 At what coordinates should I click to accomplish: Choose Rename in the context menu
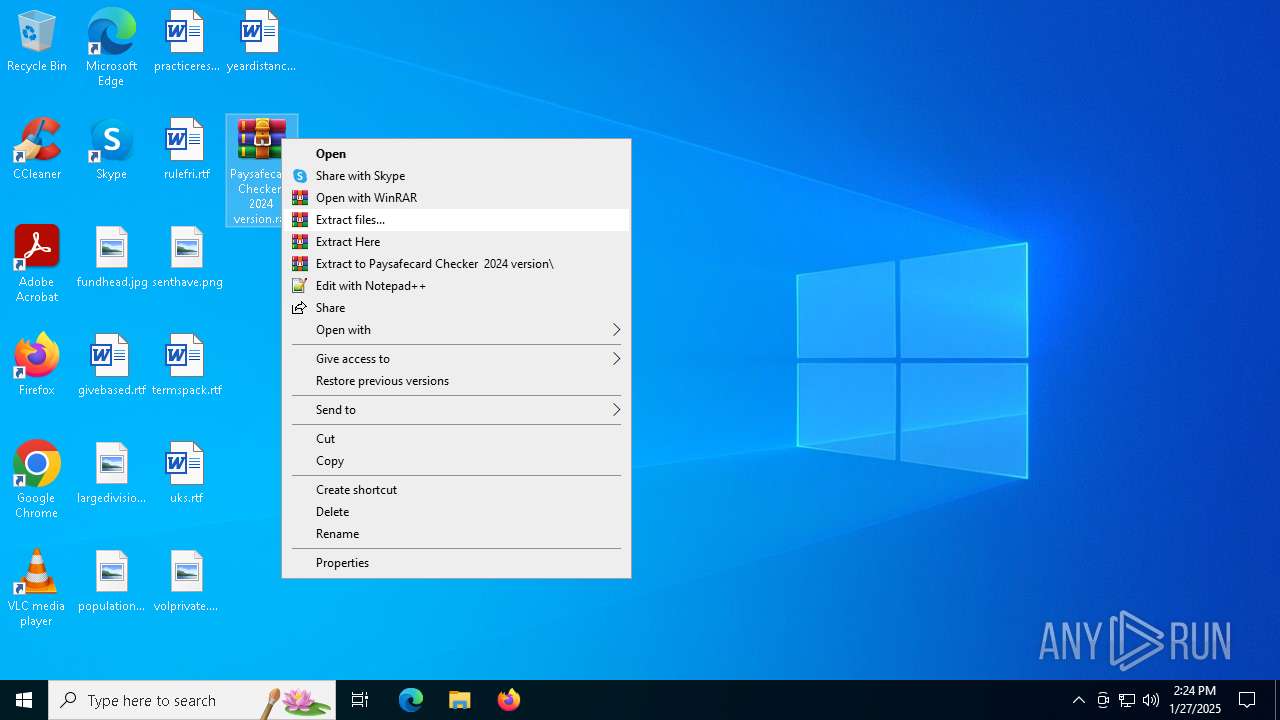point(456,534)
